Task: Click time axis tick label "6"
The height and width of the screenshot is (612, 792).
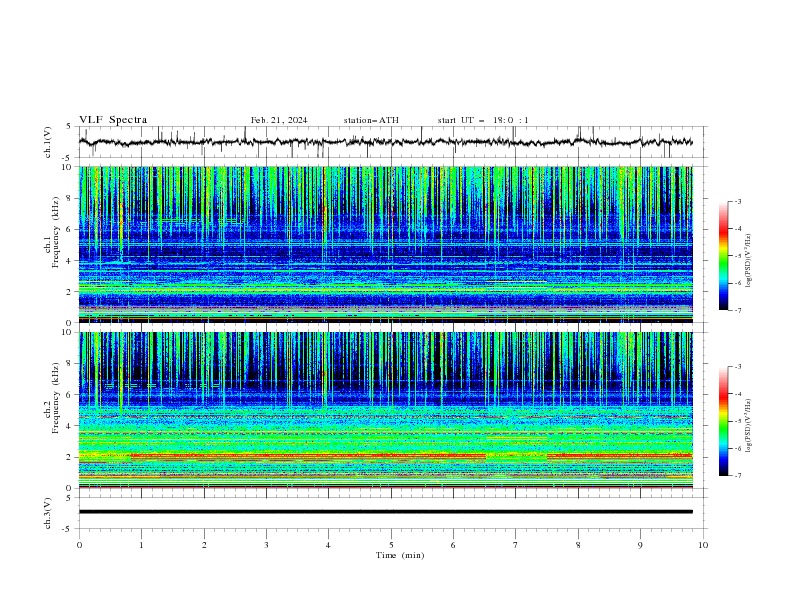Action: [453, 545]
